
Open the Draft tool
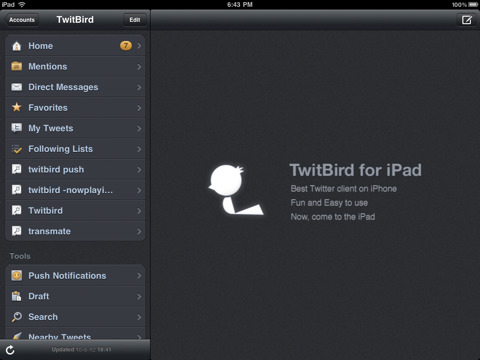click(x=75, y=296)
